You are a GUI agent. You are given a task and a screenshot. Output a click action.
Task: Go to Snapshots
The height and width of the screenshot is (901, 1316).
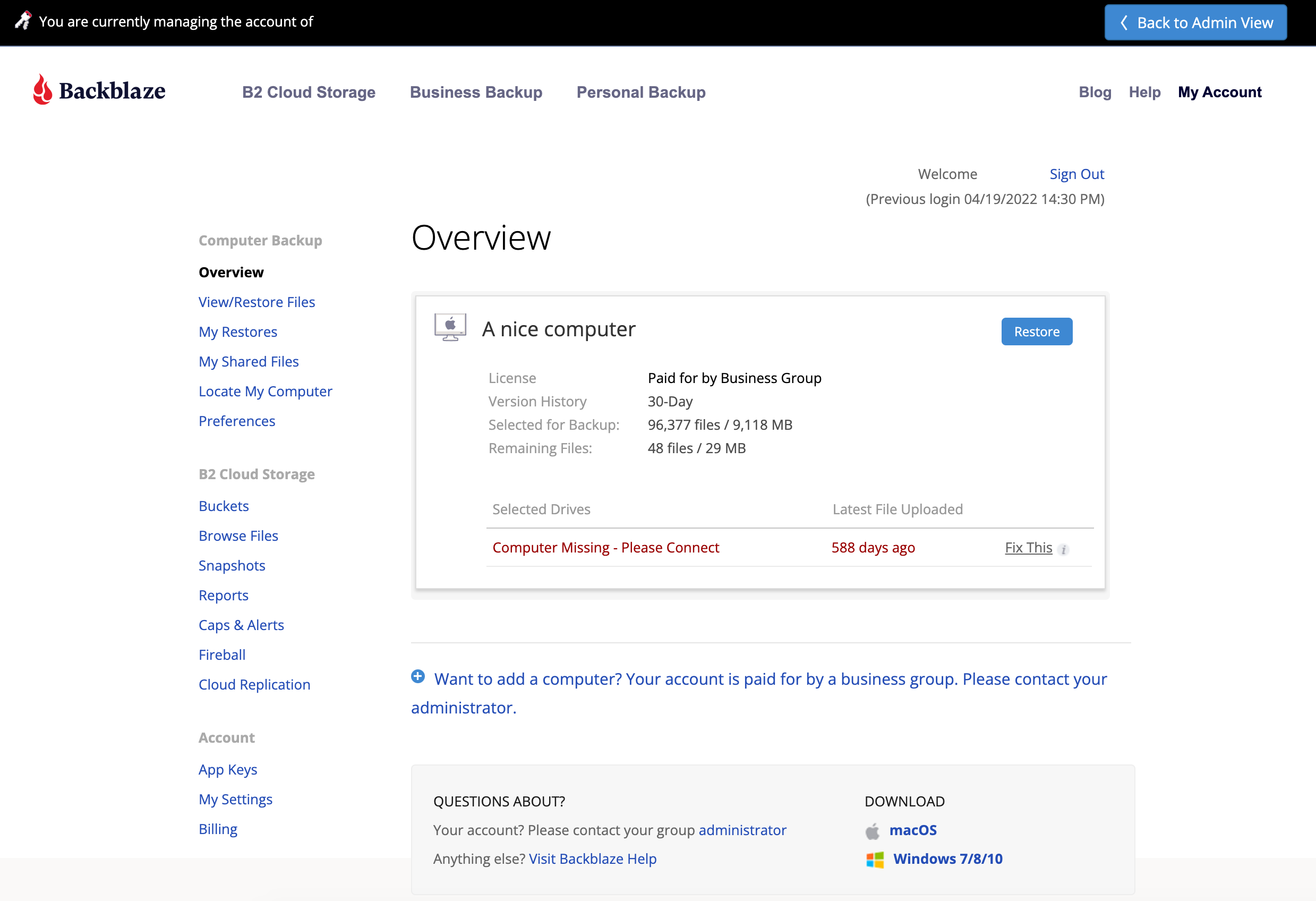(232, 565)
